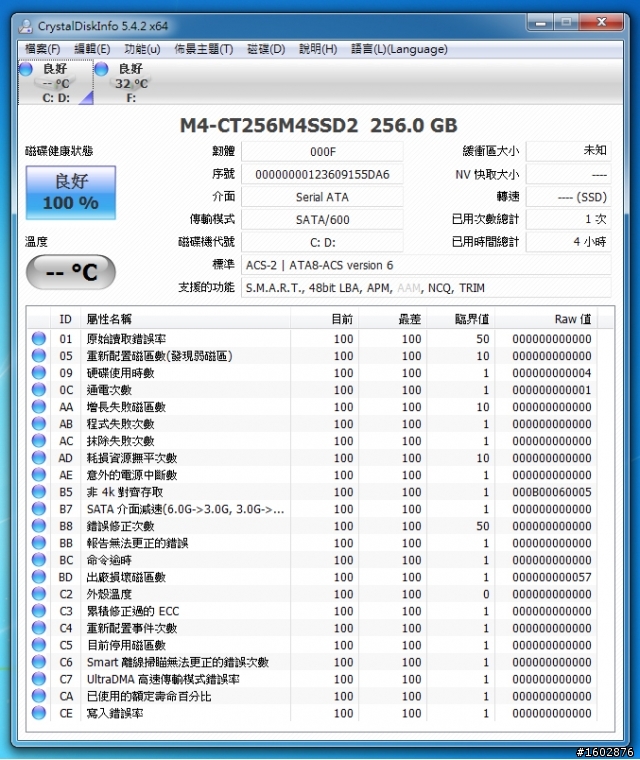The width and height of the screenshot is (640, 760).
Task: Open the 檔案(F) menu
Action: coord(42,49)
